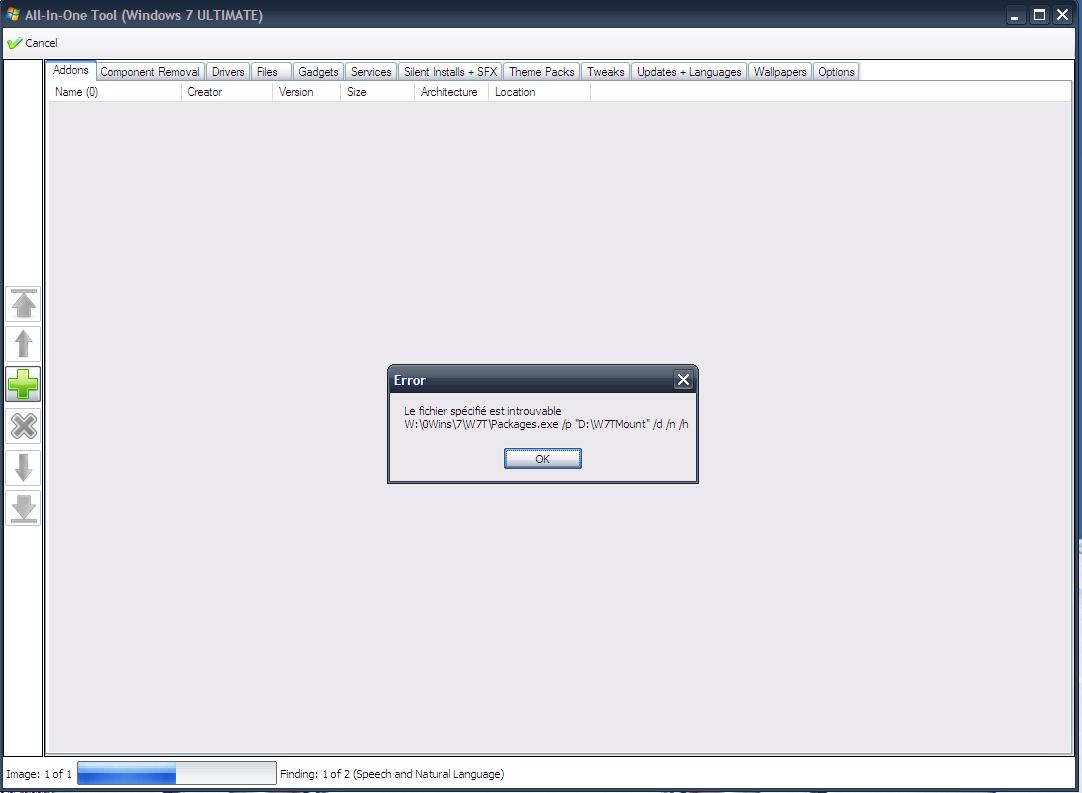Sort by the Version column header
Image resolution: width=1082 pixels, height=793 pixels.
click(x=307, y=92)
